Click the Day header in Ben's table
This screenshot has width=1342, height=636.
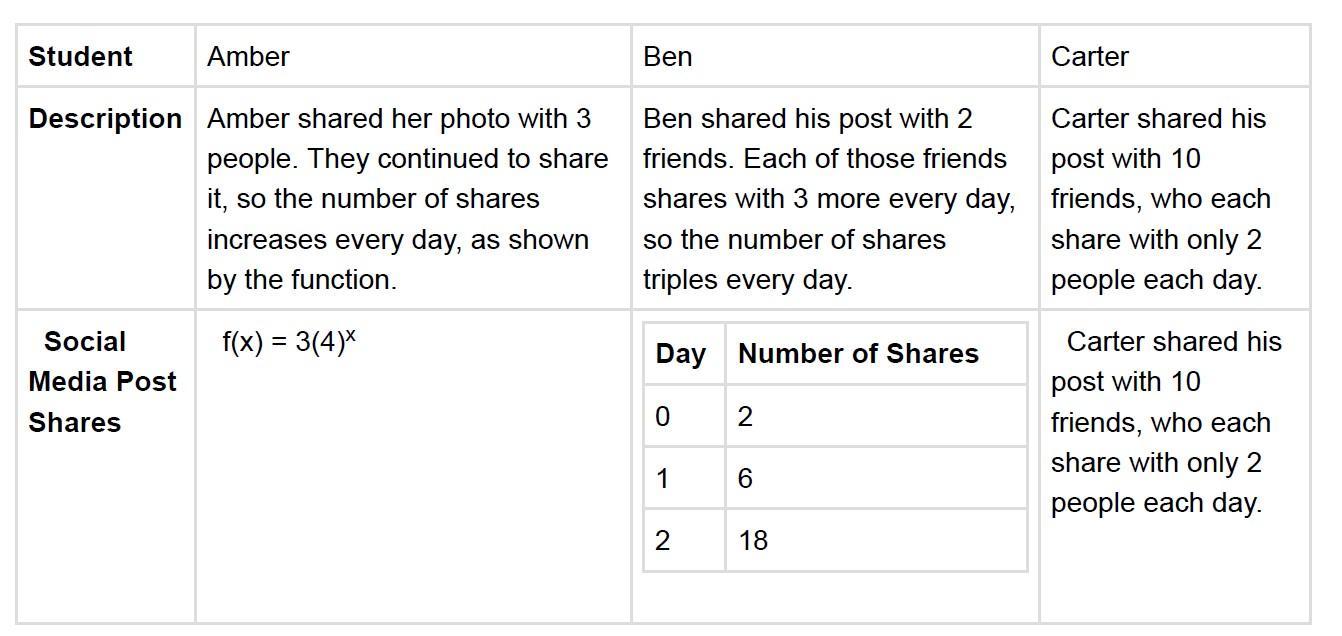(x=681, y=353)
